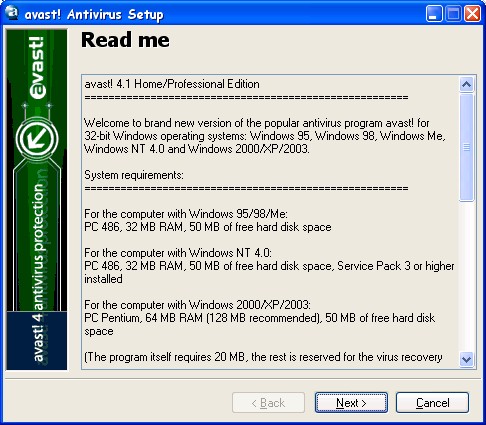The height and width of the screenshot is (425, 486).
Task: Click the Next button
Action: [x=351, y=403]
